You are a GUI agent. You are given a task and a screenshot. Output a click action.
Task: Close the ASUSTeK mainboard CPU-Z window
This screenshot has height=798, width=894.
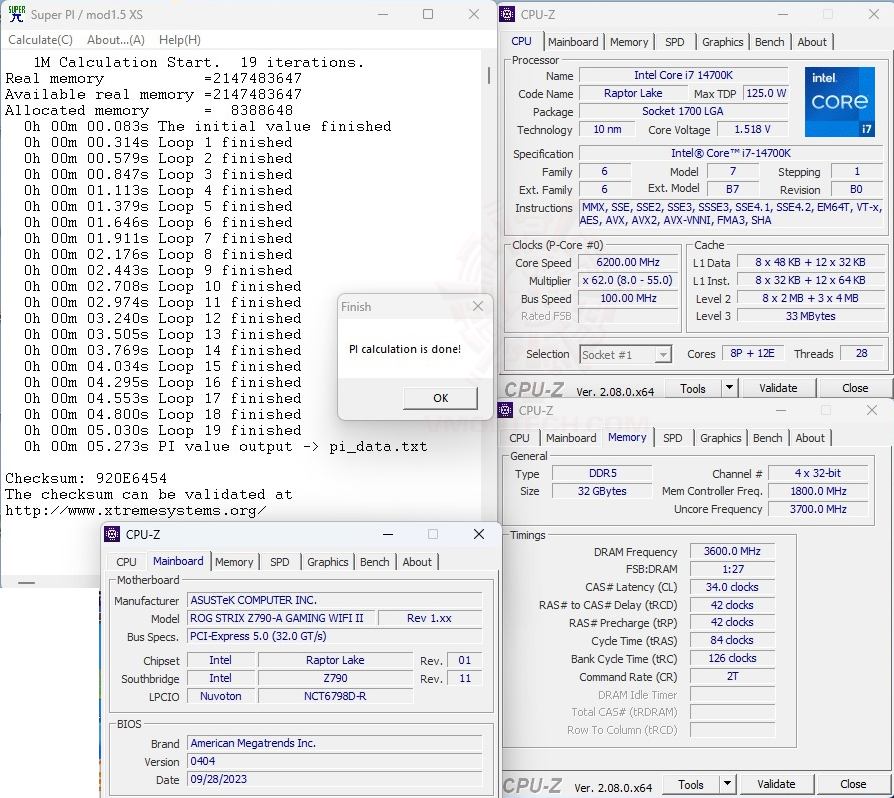(x=479, y=535)
